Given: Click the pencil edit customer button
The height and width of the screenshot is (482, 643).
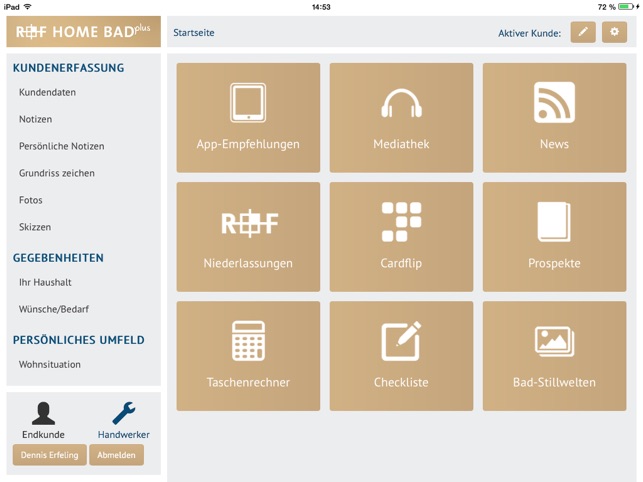Looking at the screenshot, I should [583, 32].
